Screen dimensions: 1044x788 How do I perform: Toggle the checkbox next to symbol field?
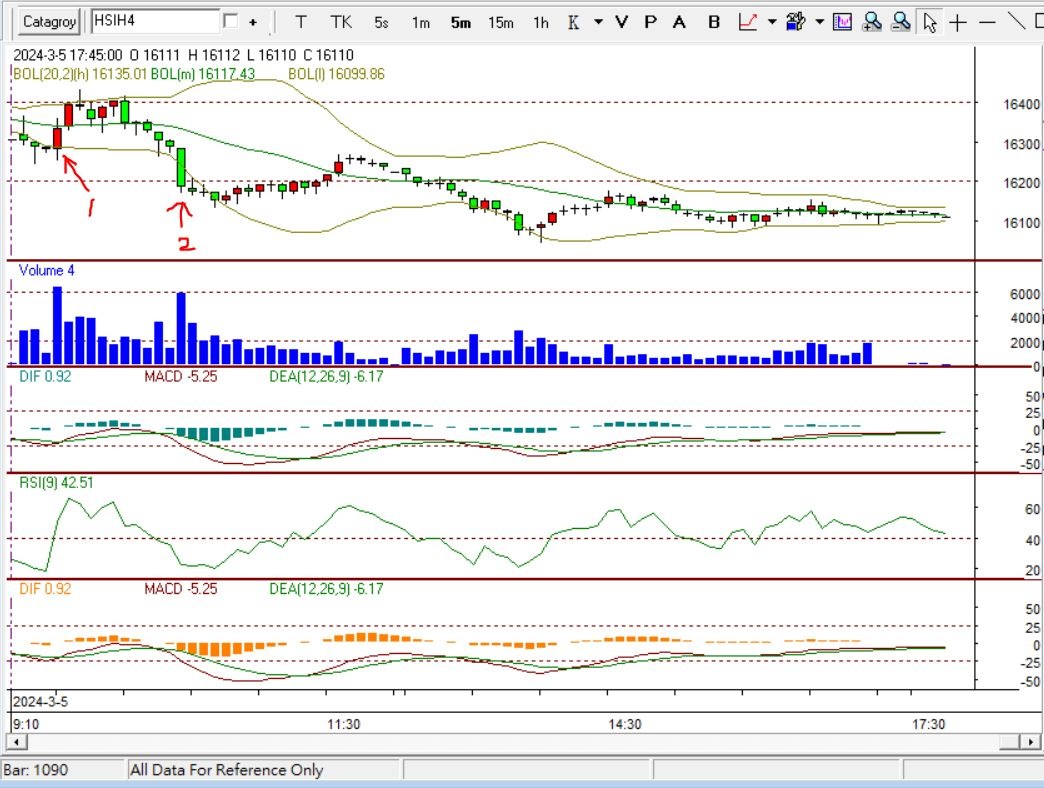[x=231, y=21]
